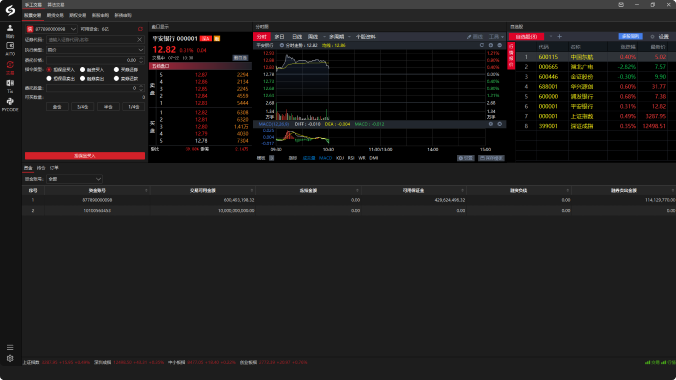Click the red buy submit button
The width and height of the screenshot is (676, 380).
click(85, 156)
